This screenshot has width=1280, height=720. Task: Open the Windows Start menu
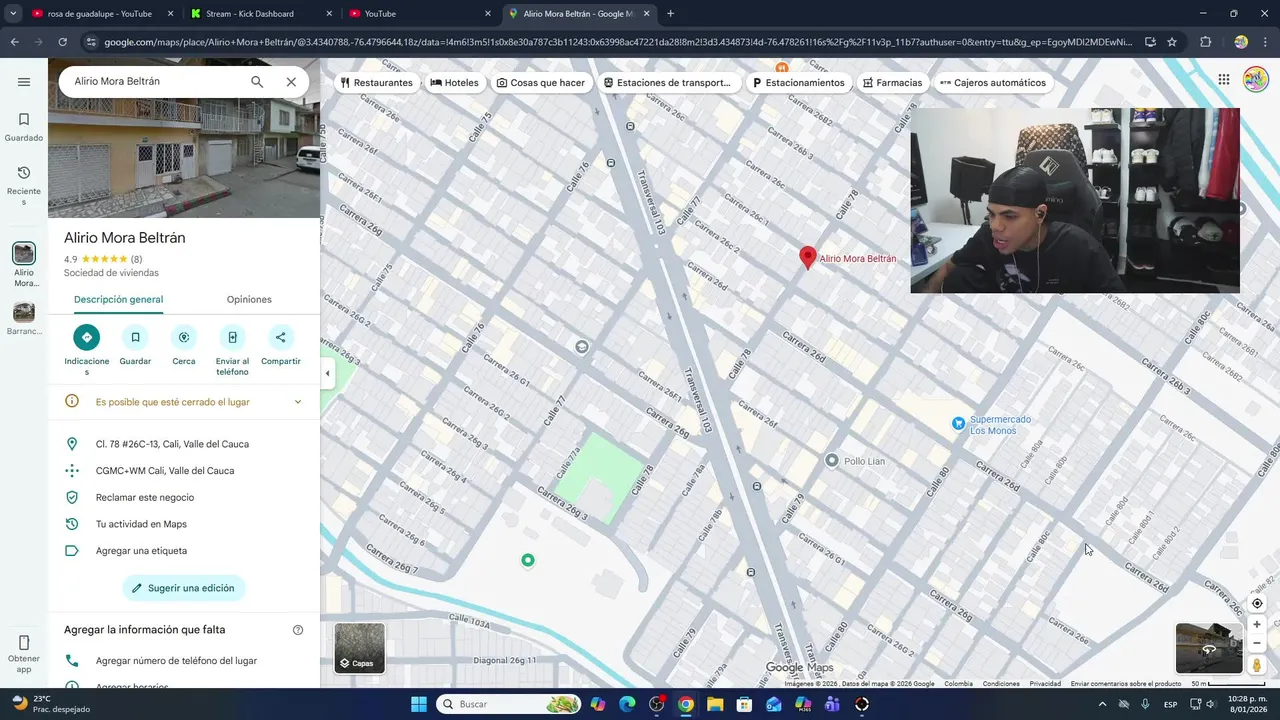tap(419, 704)
